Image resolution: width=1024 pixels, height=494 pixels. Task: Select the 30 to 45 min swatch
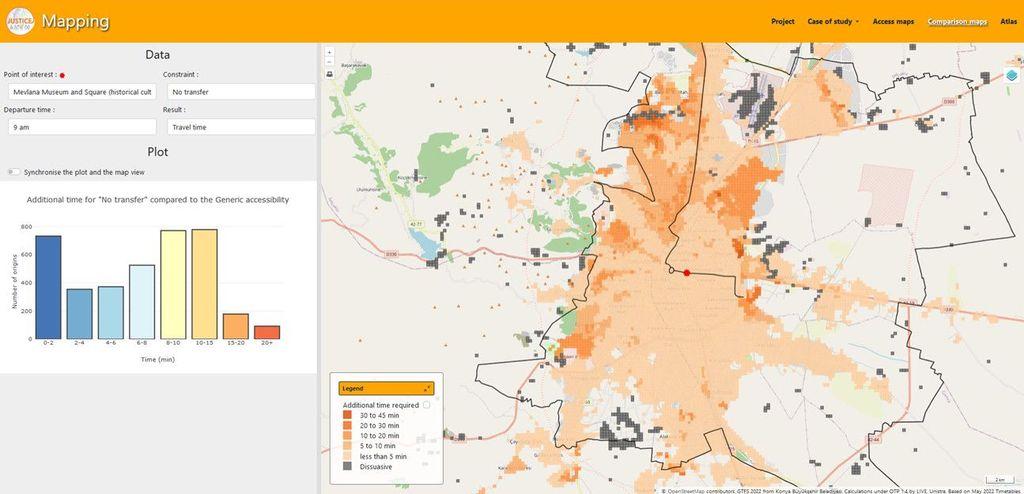(347, 415)
